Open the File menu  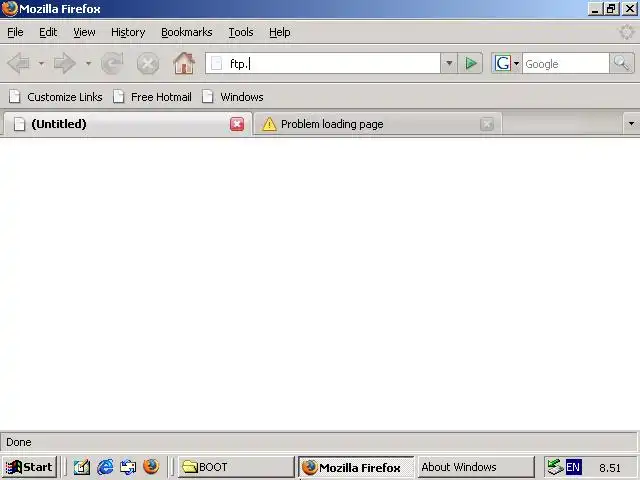point(15,32)
